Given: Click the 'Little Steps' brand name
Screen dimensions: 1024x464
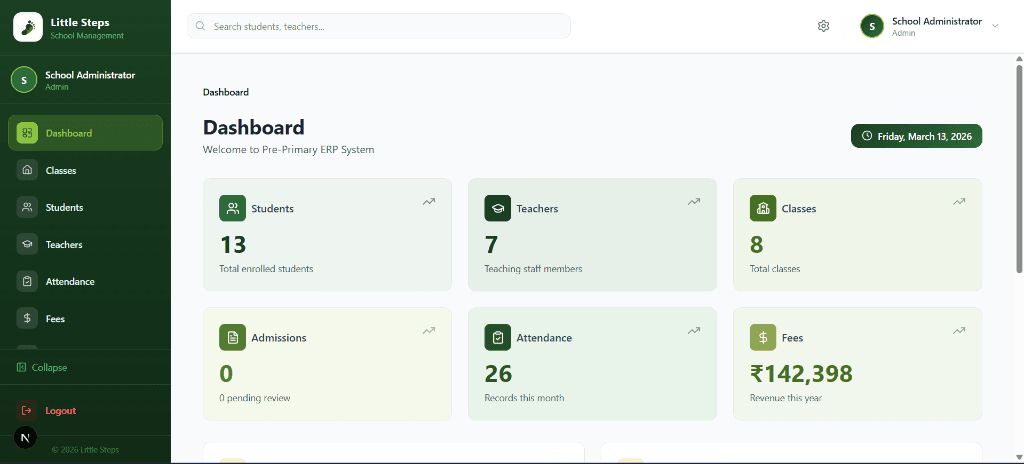Looking at the screenshot, I should (80, 23).
